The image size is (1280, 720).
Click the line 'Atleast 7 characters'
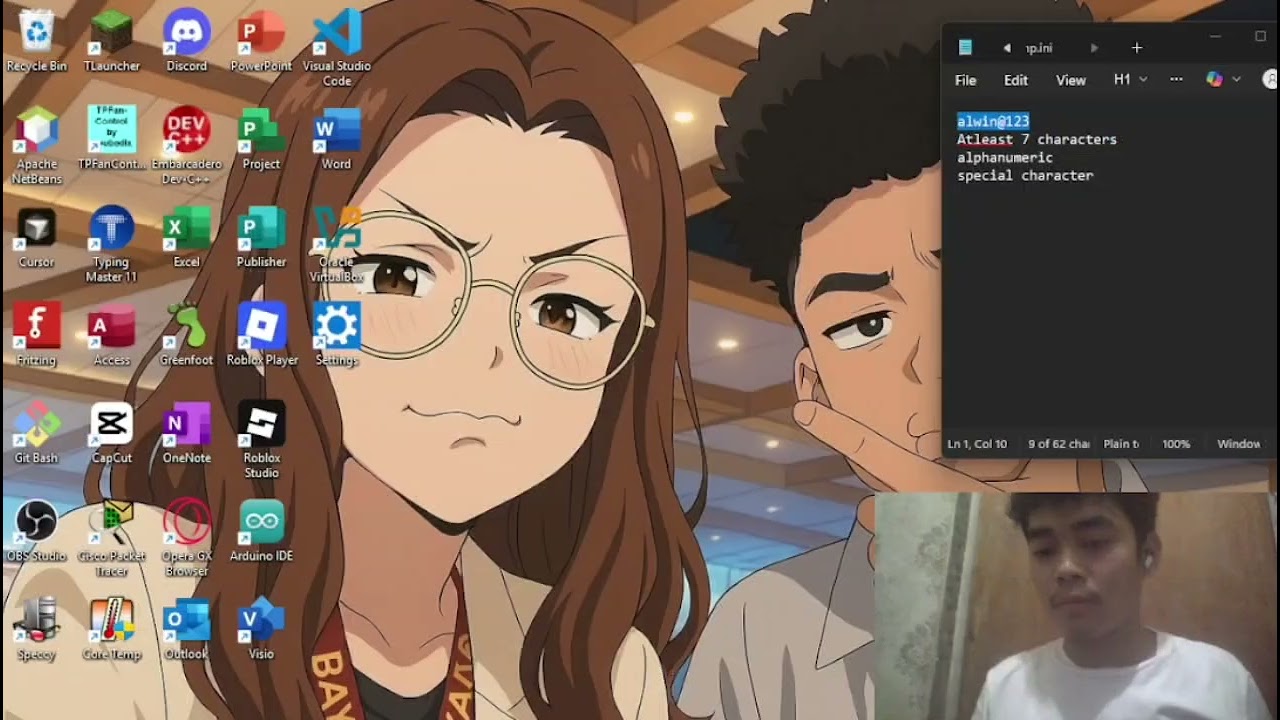coord(1037,140)
